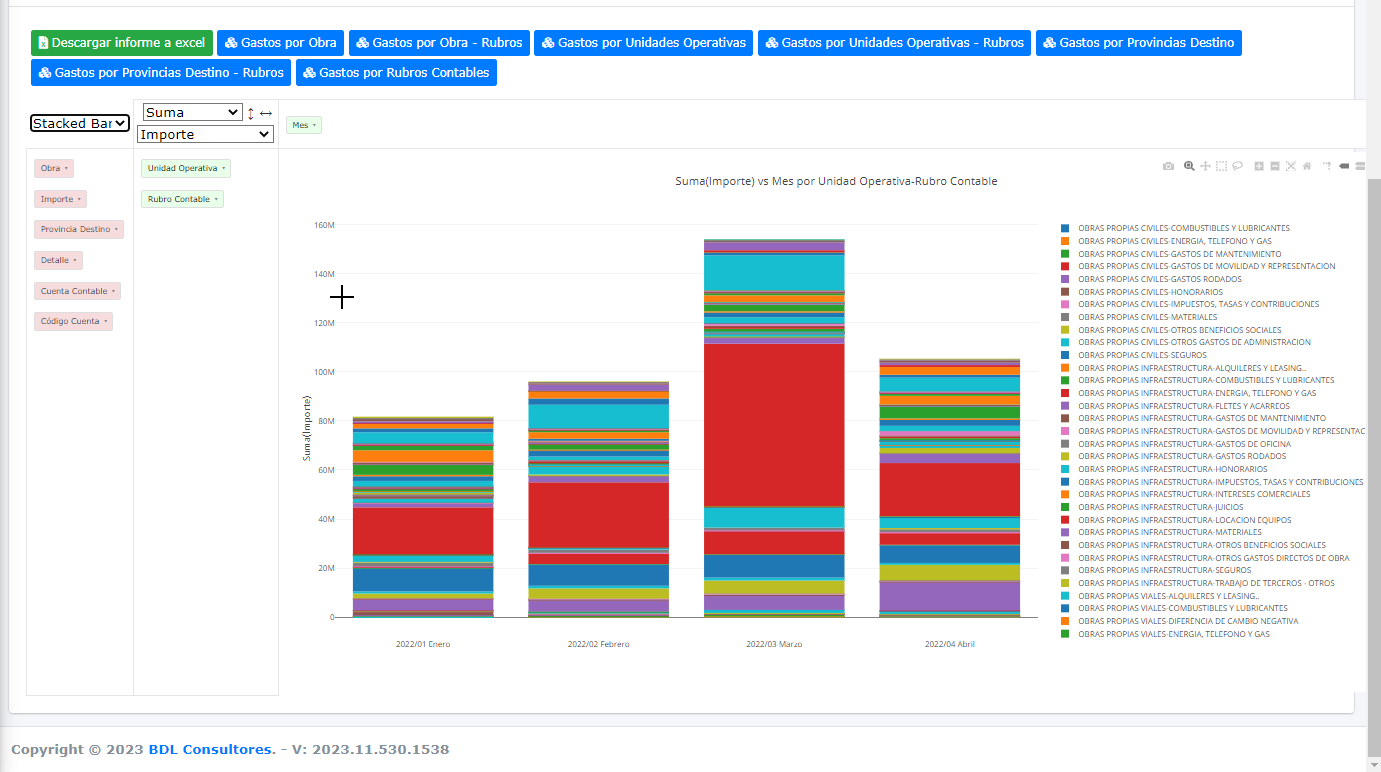Select the Zoom tool in chart modebar
The height and width of the screenshot is (772, 1381).
coord(1189,166)
